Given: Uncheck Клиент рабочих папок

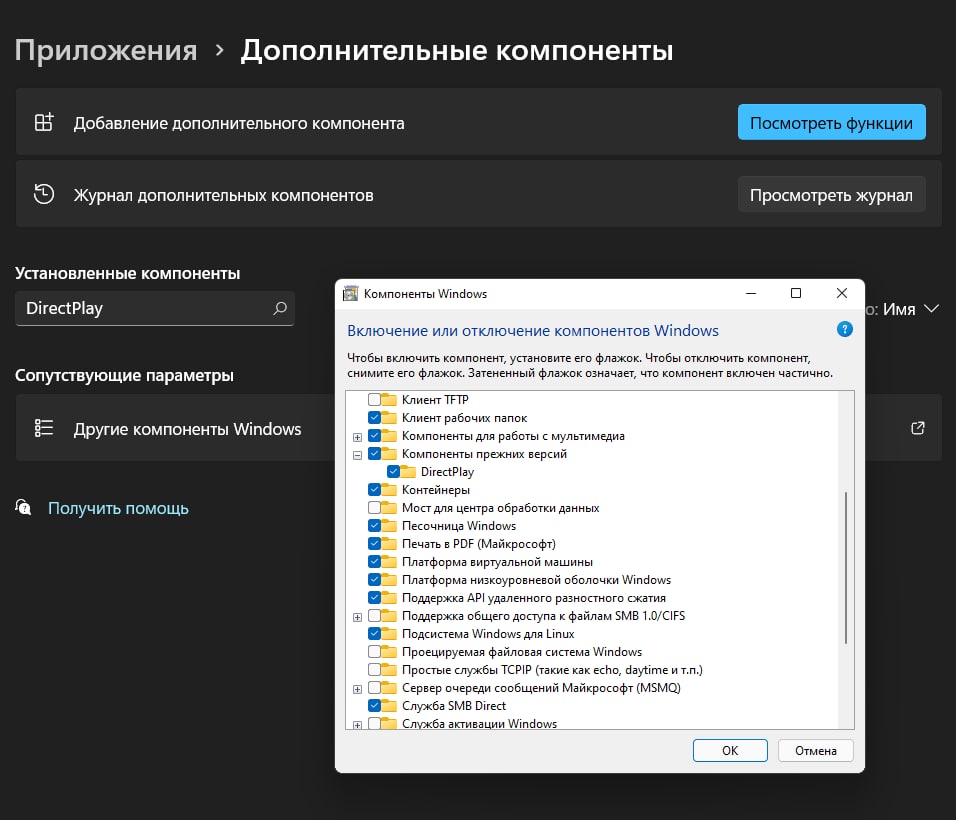Looking at the screenshot, I should point(374,418).
